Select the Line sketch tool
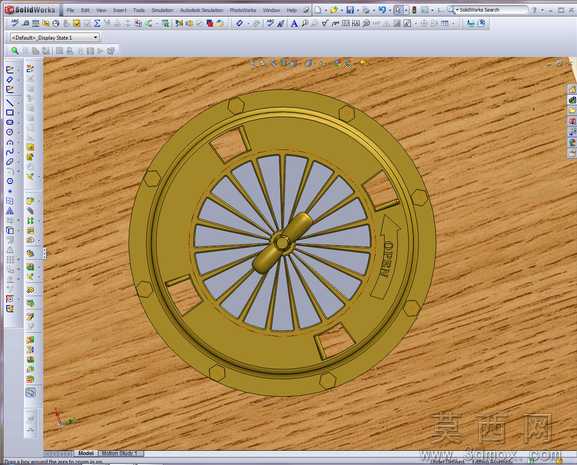 click(x=10, y=102)
